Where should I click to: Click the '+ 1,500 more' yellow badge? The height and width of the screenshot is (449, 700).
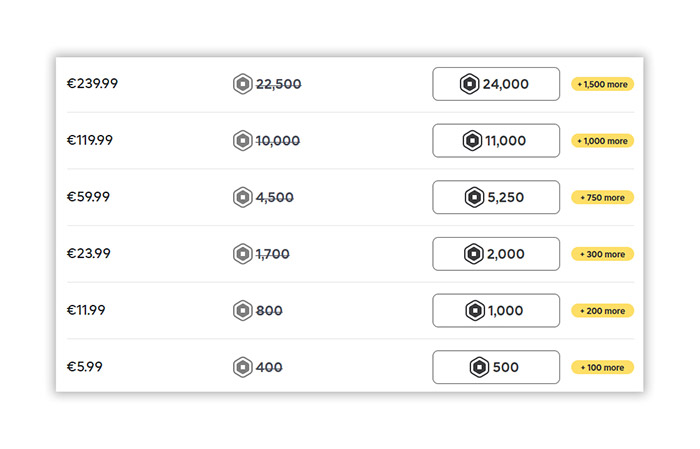click(x=602, y=84)
